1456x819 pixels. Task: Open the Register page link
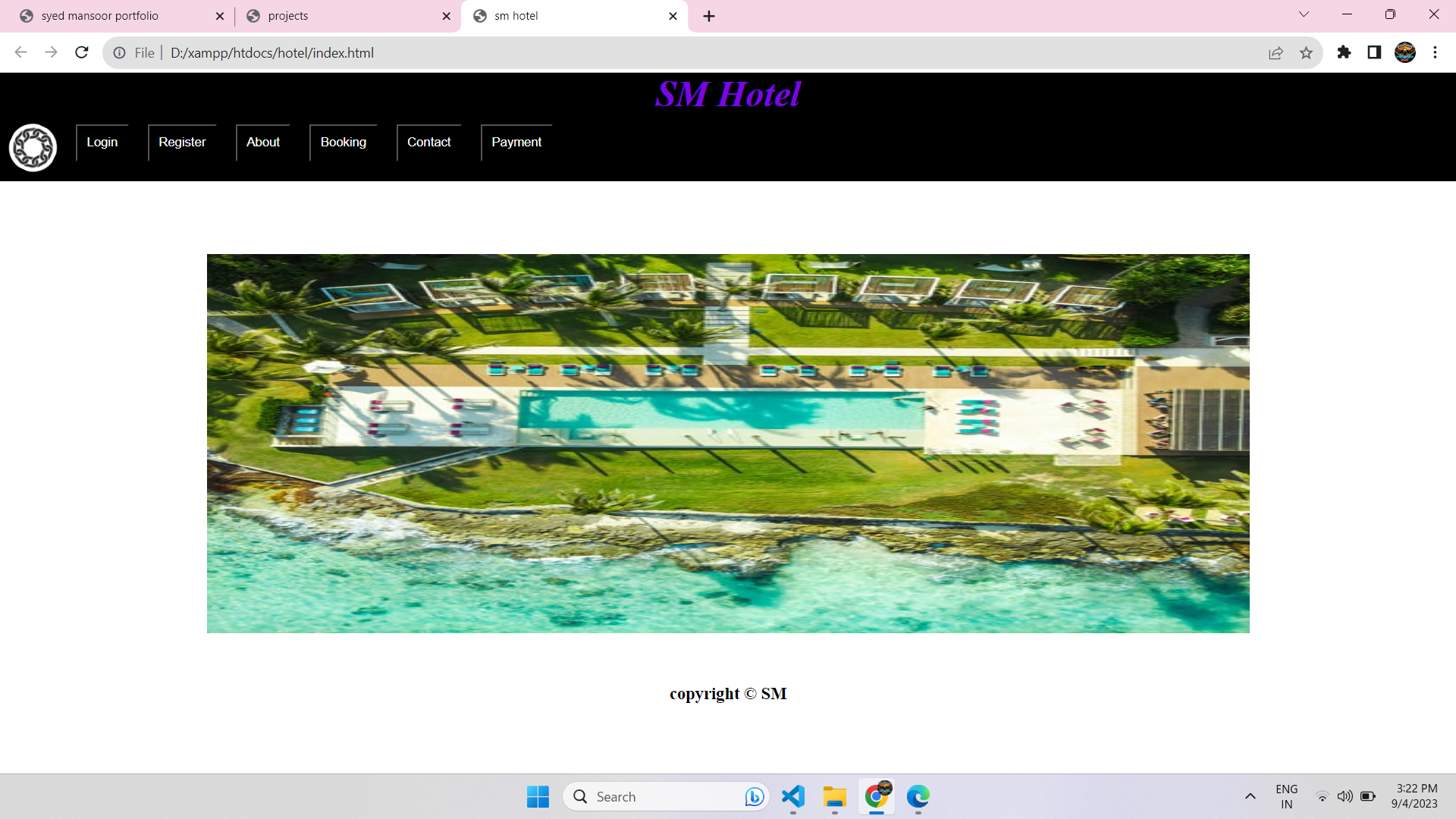pos(182,143)
